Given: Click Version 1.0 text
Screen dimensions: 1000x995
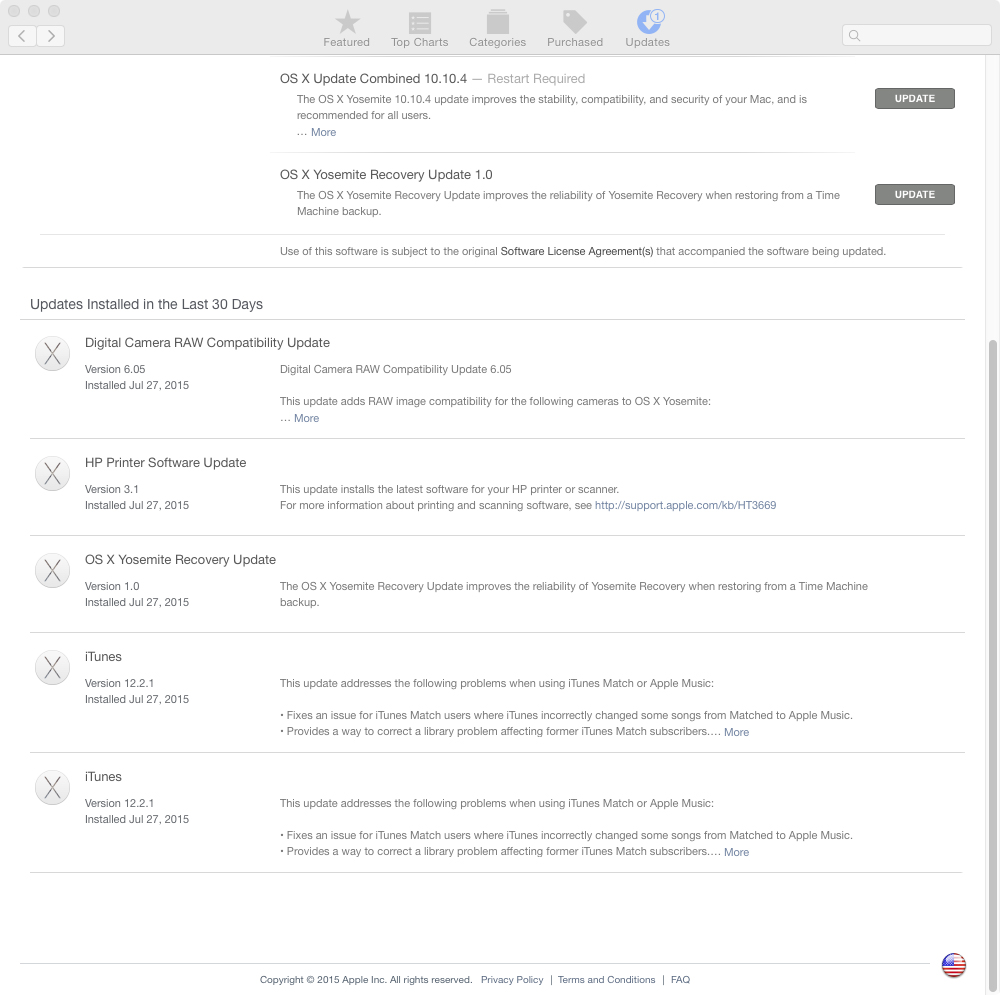Looking at the screenshot, I should (x=112, y=586).
